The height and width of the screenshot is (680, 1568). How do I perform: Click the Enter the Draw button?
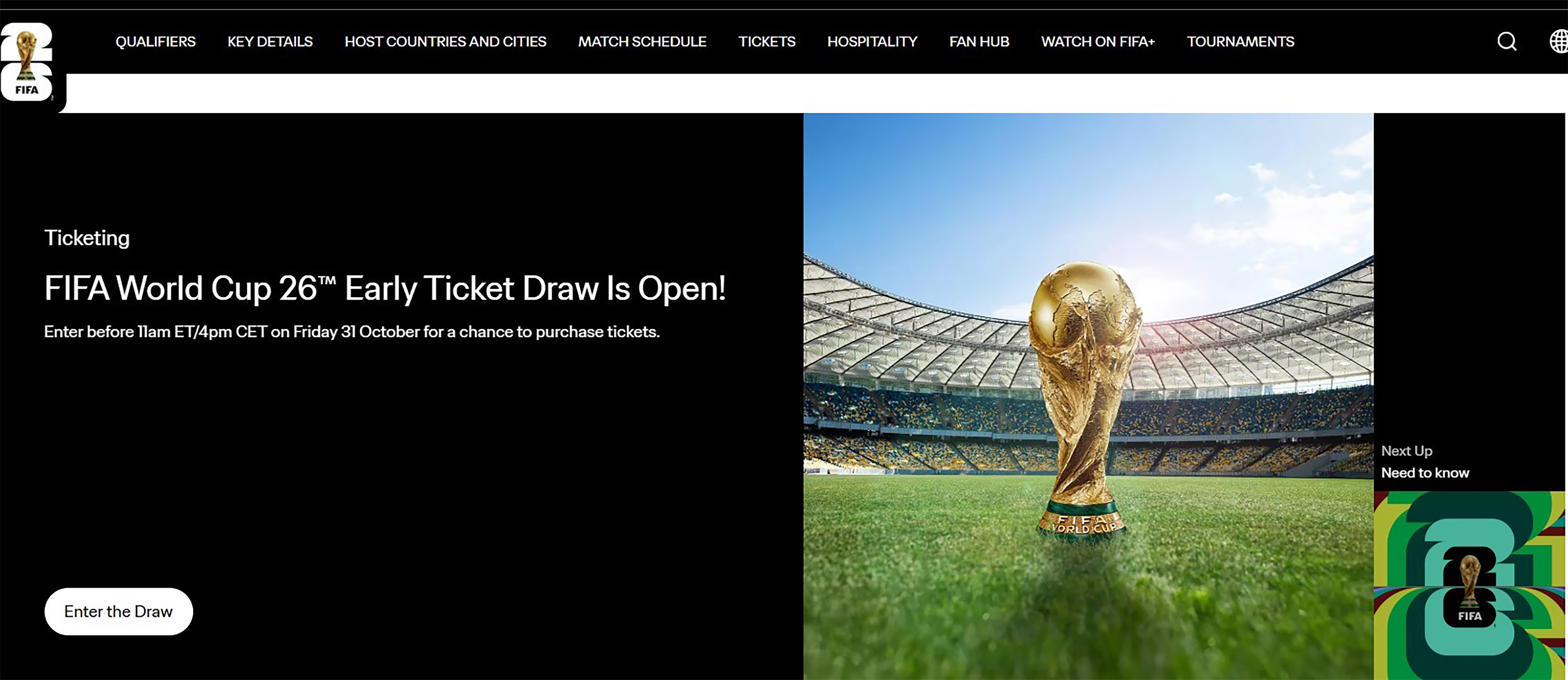pyautogui.click(x=119, y=611)
